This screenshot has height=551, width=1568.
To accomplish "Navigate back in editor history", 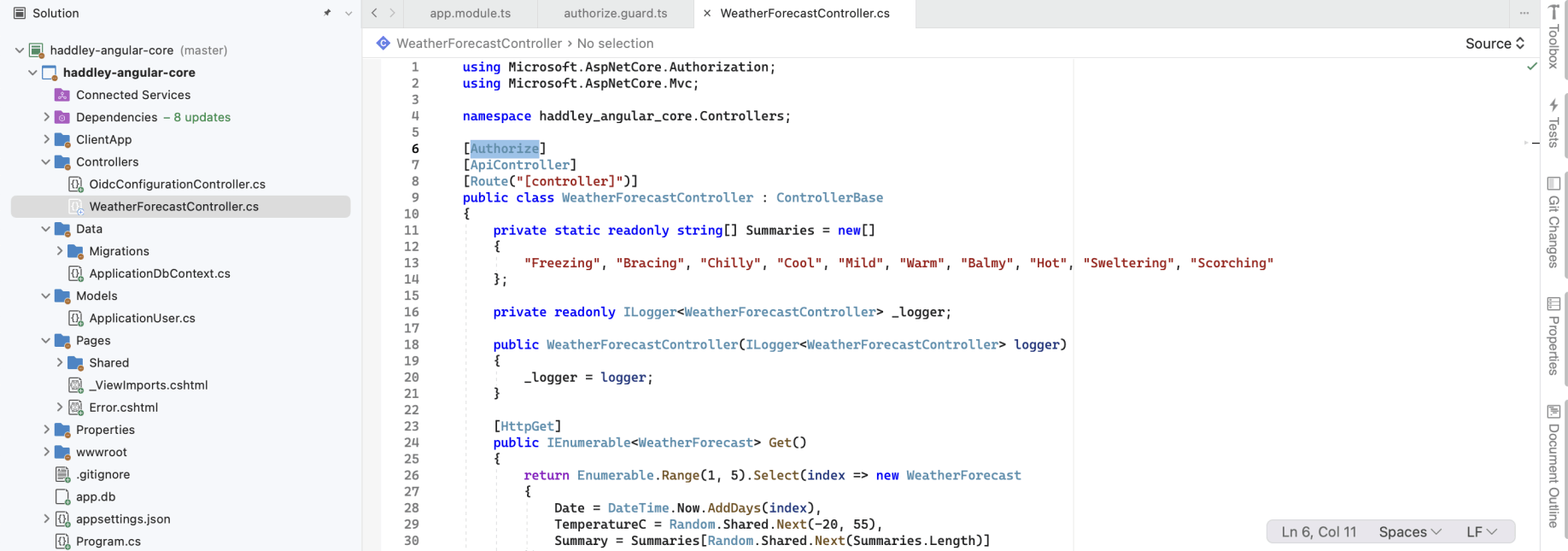I will (374, 13).
